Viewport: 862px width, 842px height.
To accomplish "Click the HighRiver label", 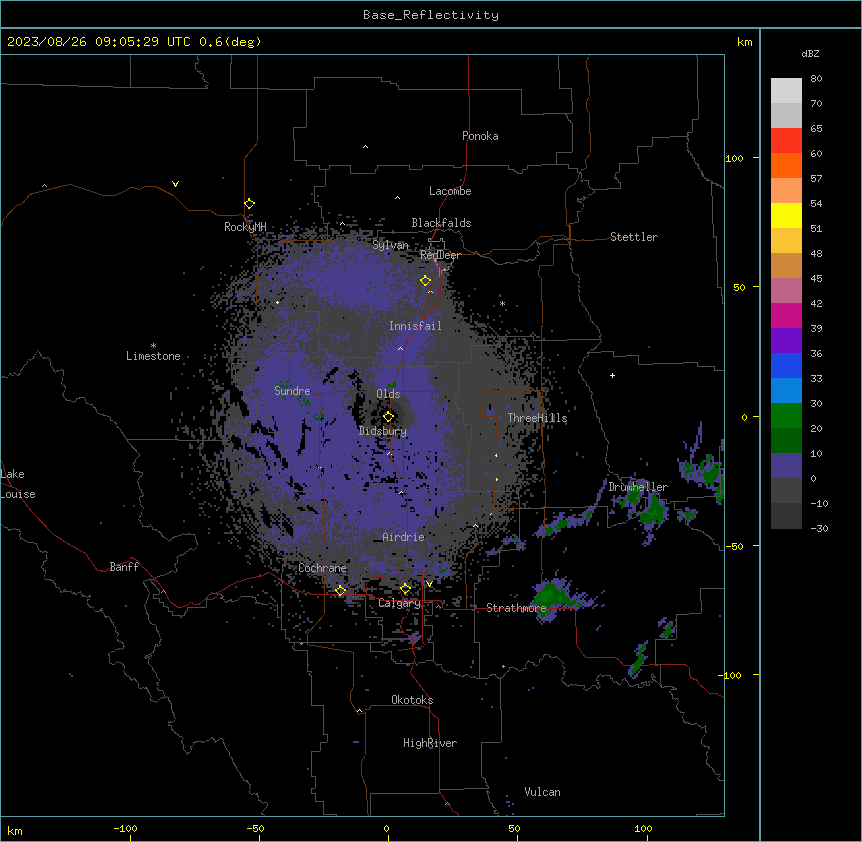I will pyautogui.click(x=430, y=743).
